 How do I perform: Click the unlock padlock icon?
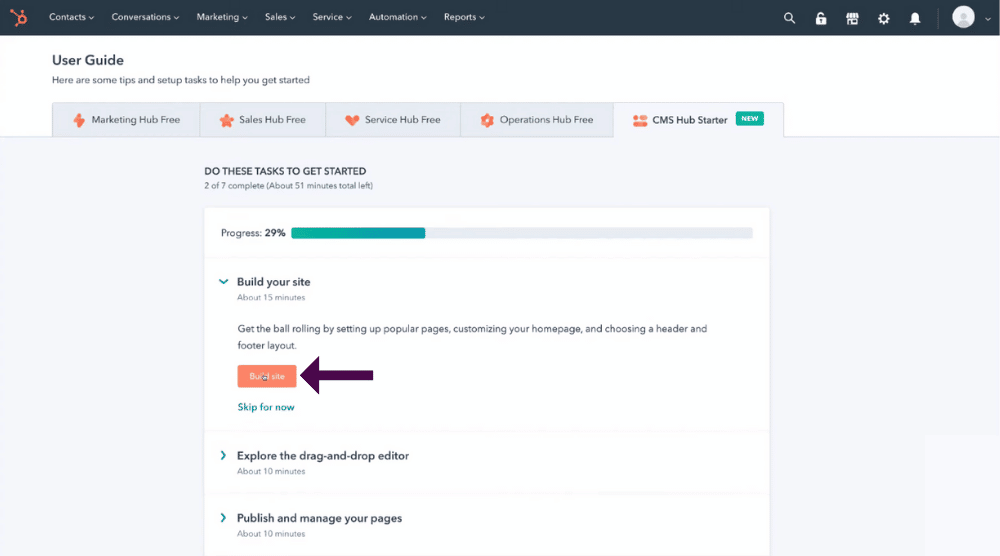[x=821, y=18]
